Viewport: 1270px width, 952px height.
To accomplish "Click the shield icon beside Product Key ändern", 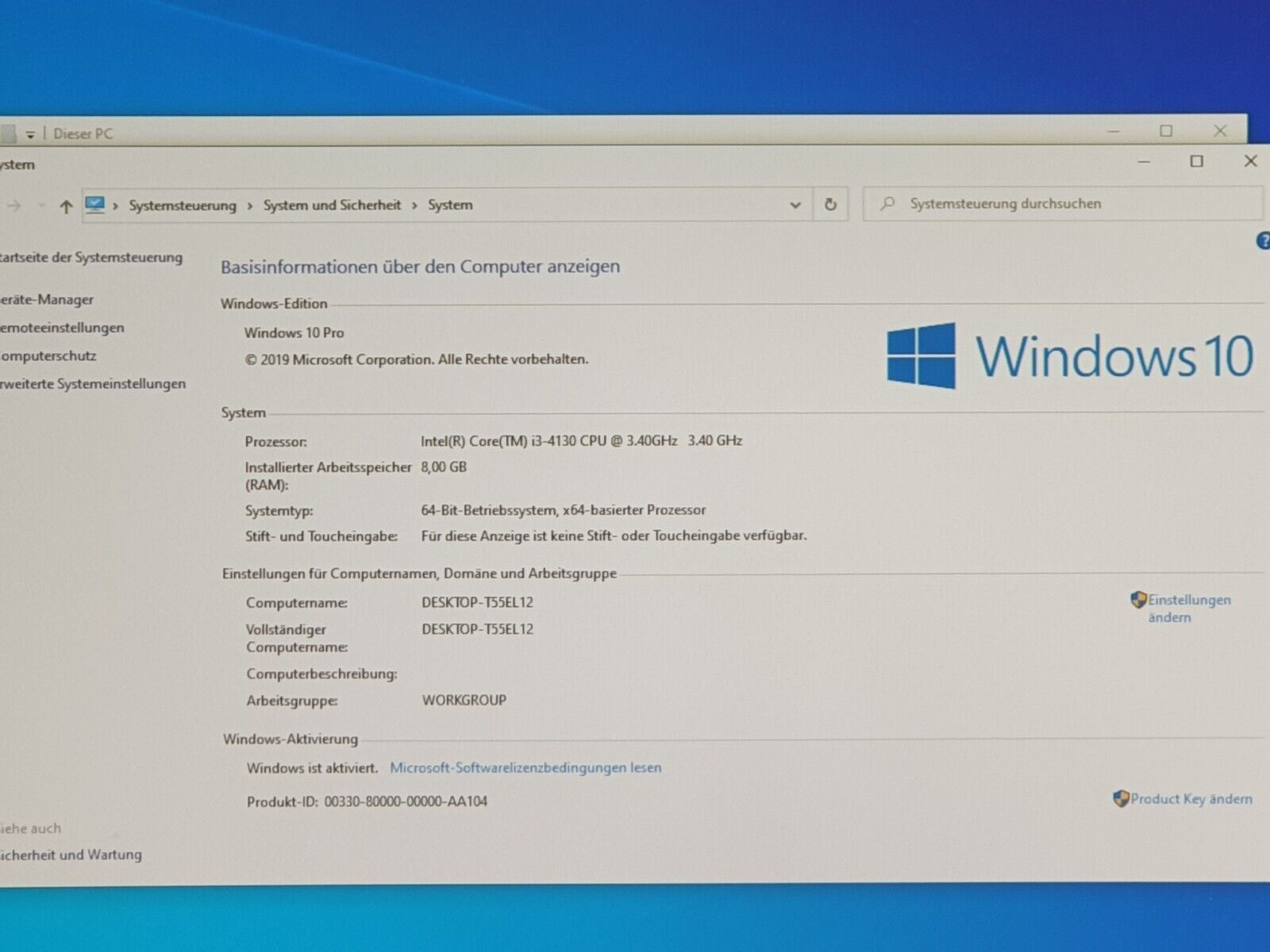I will point(1121,798).
